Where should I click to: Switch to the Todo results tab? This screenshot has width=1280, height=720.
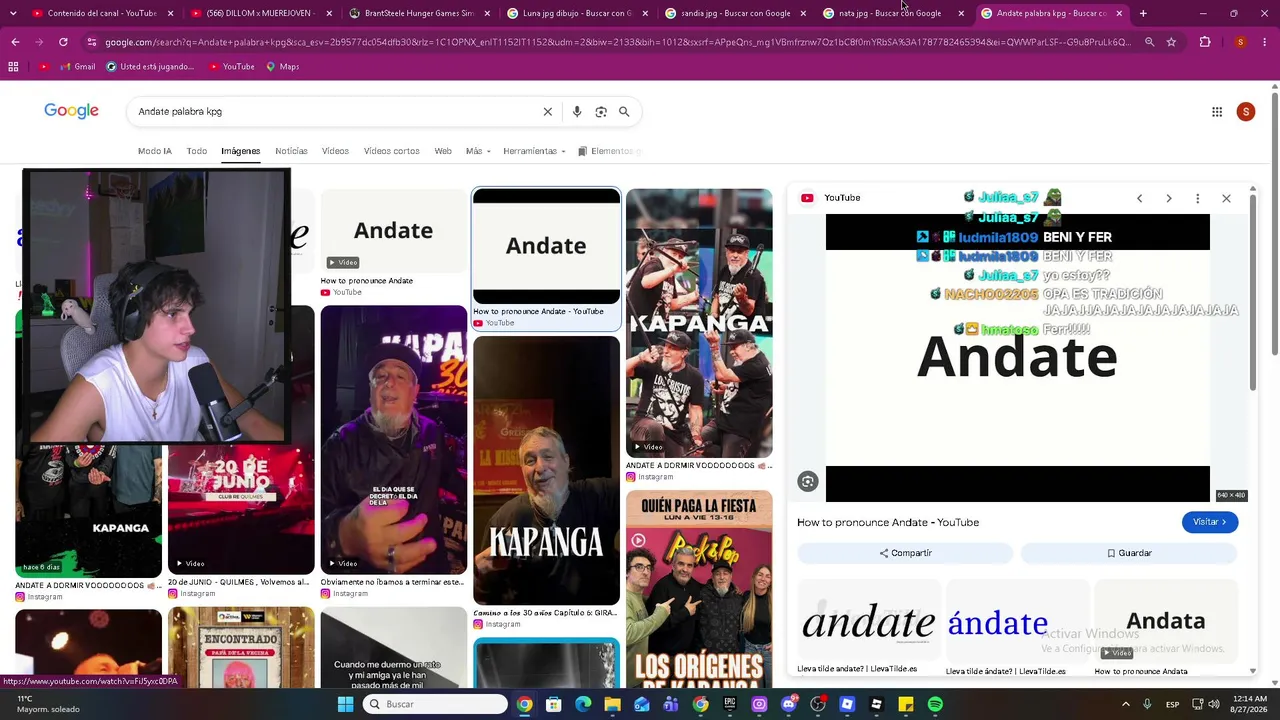click(x=197, y=151)
